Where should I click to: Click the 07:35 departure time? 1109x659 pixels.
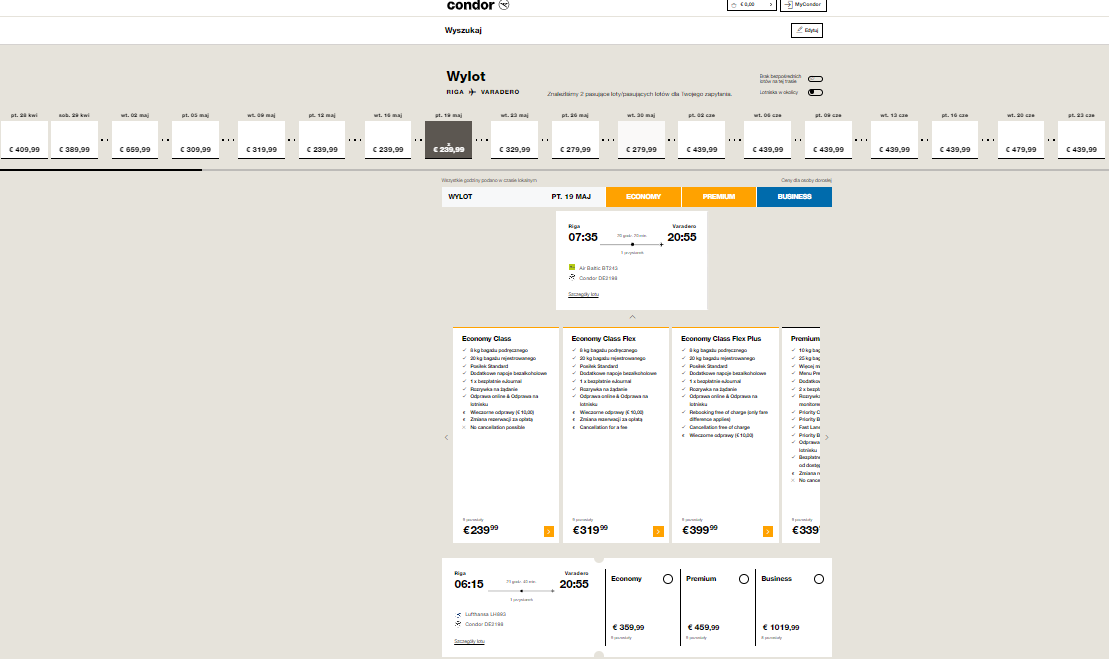[x=583, y=238]
